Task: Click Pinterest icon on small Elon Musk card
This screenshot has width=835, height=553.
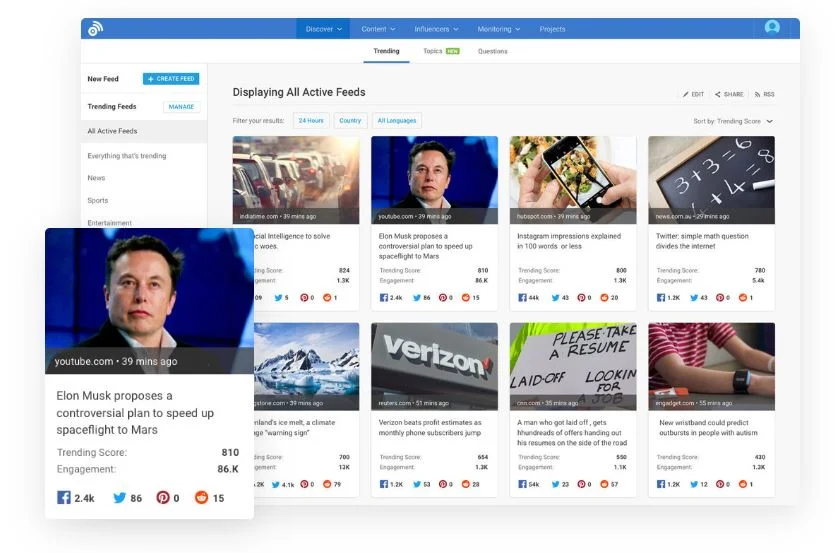Action: coord(443,298)
